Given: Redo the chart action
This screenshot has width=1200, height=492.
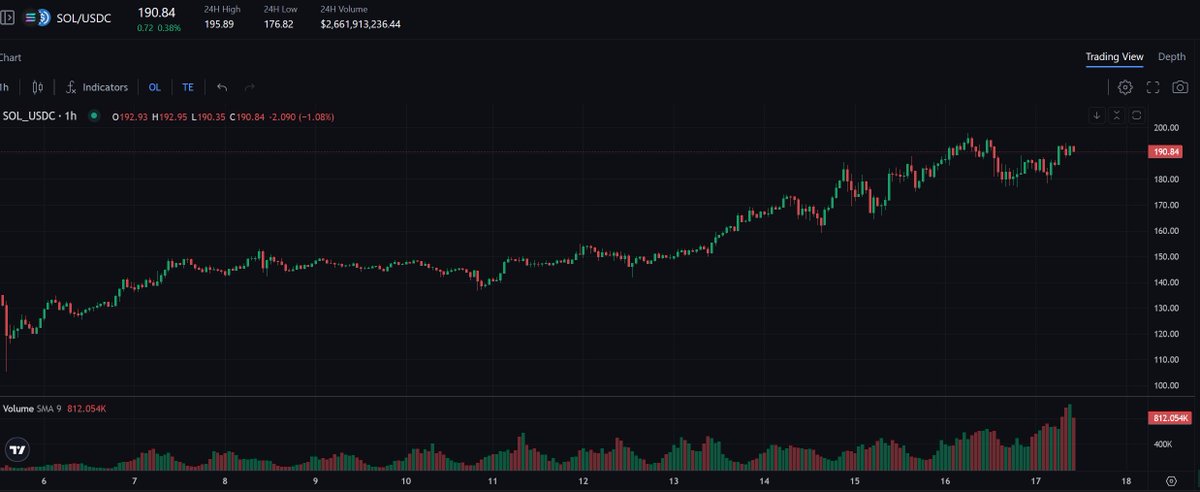Looking at the screenshot, I should (250, 87).
